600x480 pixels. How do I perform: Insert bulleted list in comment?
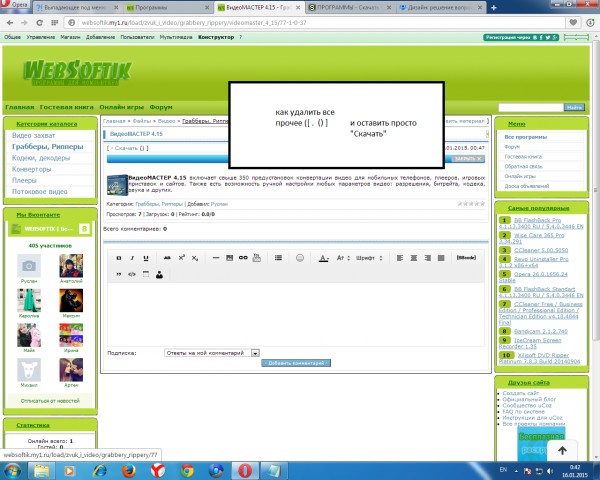(x=278, y=258)
